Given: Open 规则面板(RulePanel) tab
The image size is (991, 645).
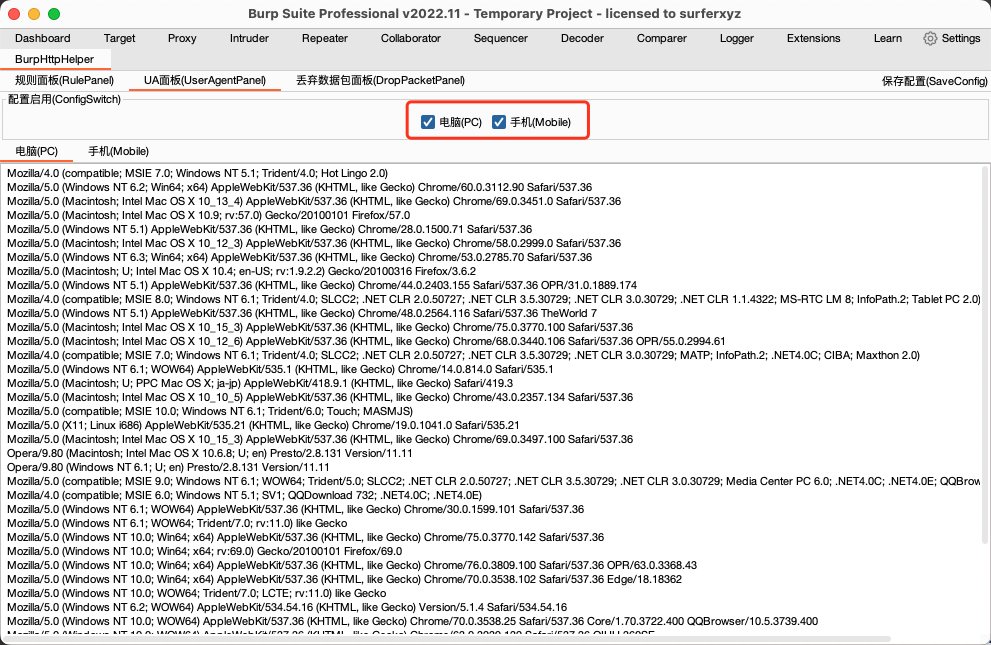Looking at the screenshot, I should [x=64, y=80].
